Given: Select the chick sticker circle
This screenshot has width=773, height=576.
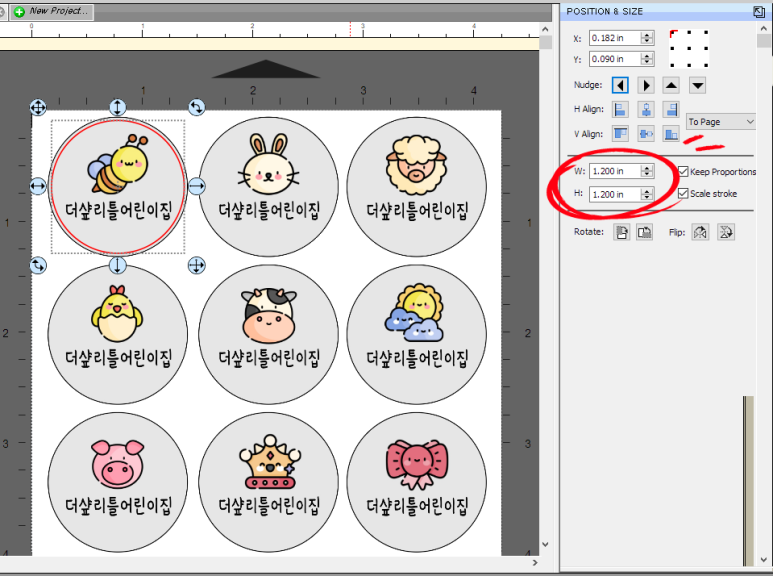Looking at the screenshot, I should (118, 334).
